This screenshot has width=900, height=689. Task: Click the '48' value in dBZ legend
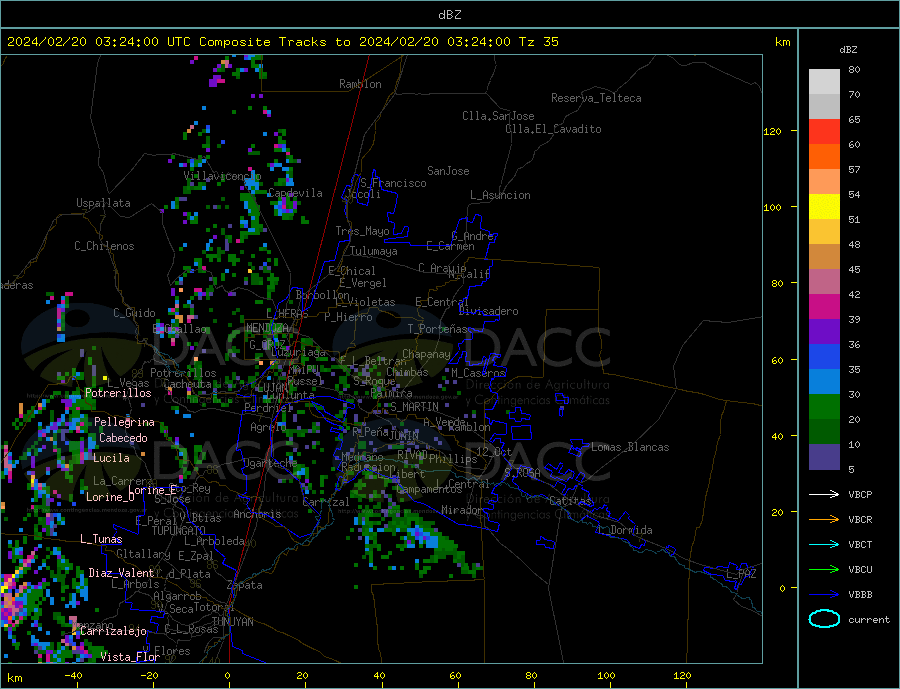click(854, 245)
